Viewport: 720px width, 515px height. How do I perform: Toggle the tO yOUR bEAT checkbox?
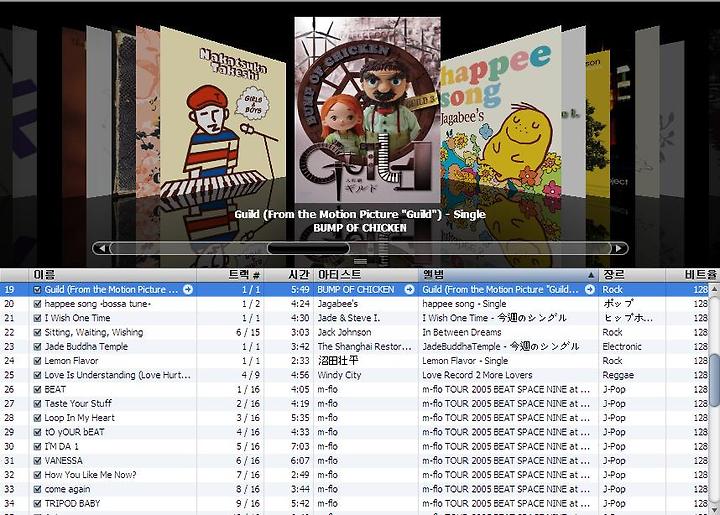pos(38,432)
